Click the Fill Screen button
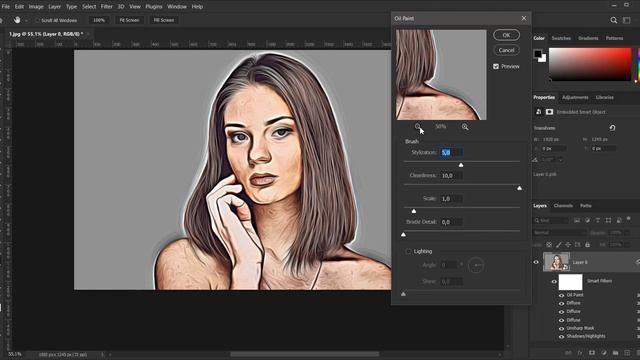 (164, 20)
